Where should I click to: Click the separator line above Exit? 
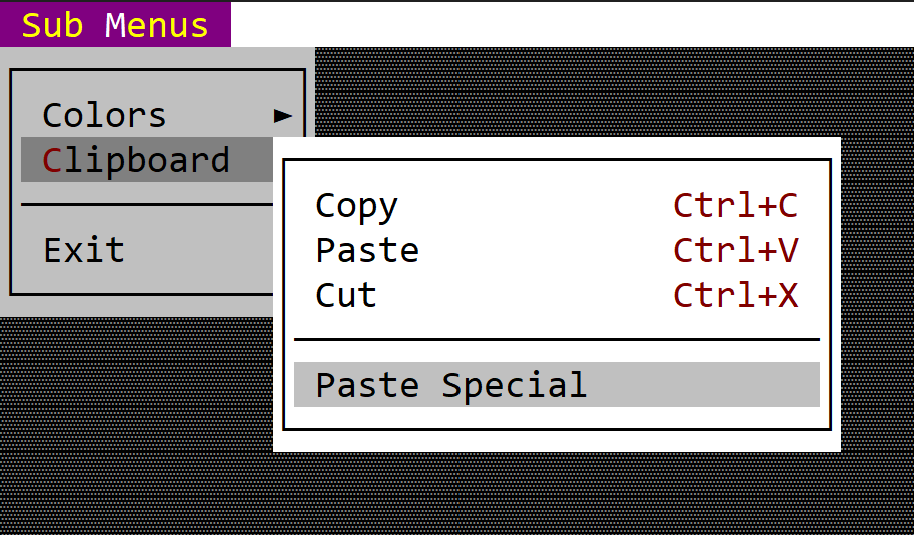pyautogui.click(x=147, y=205)
